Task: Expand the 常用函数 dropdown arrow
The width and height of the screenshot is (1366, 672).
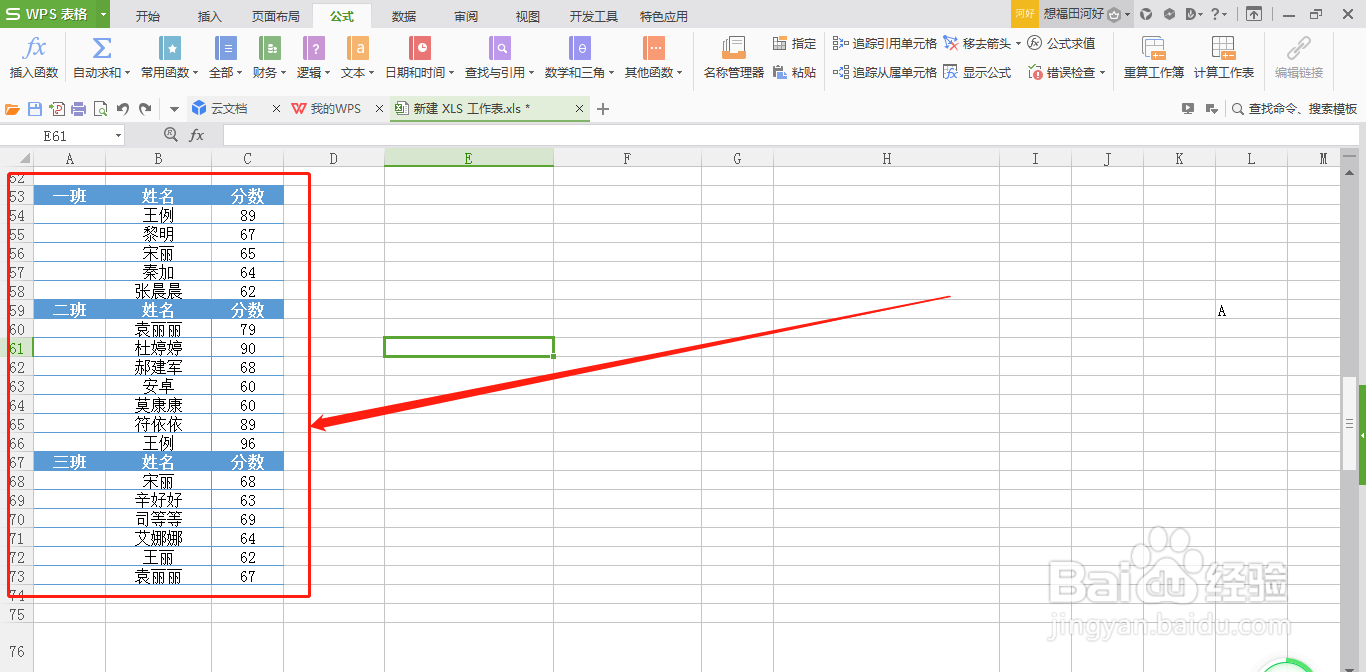Action: tap(196, 73)
